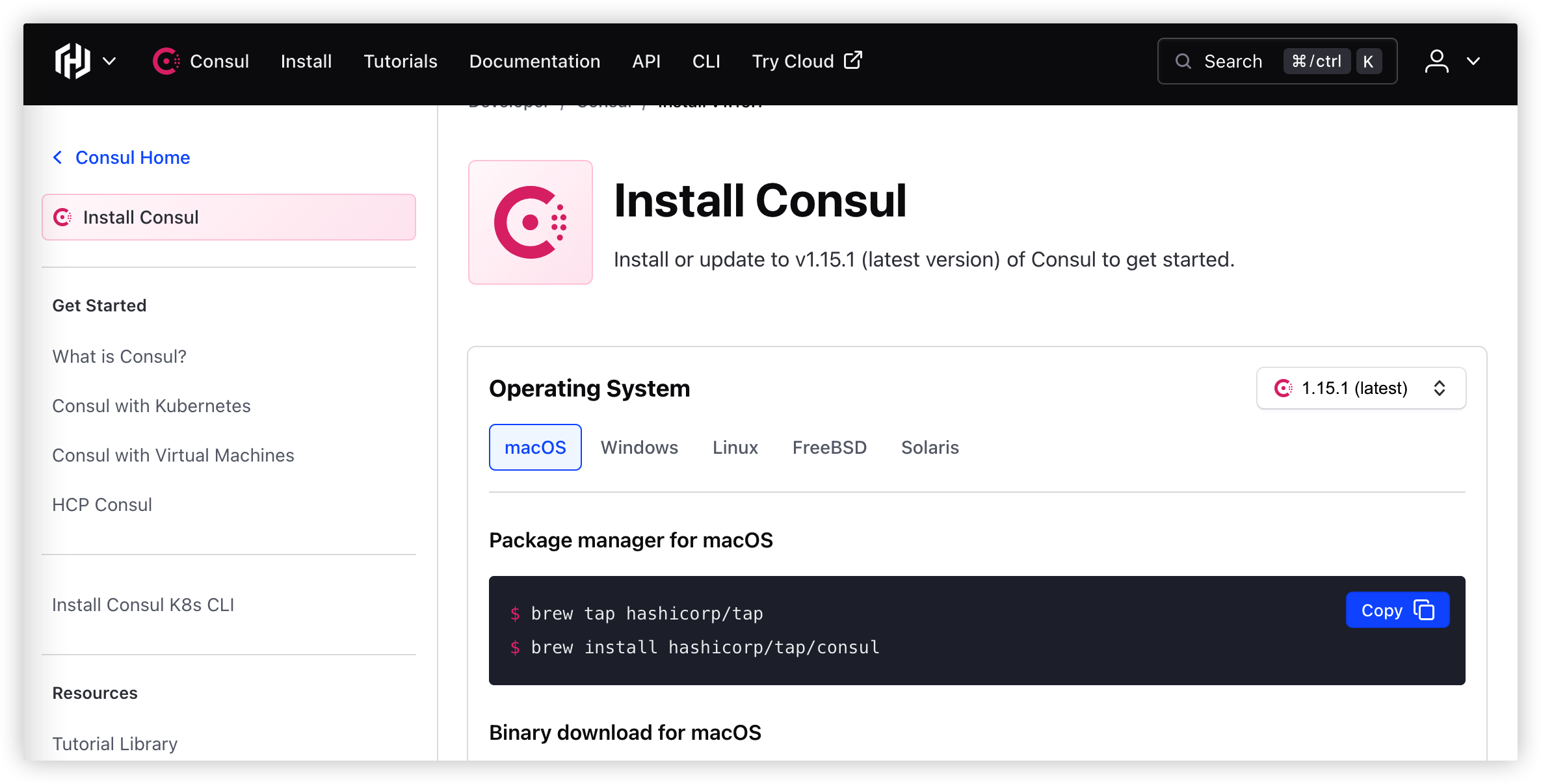Screen dimensions: 1541x784
Task: Click the HashiCorp menu dropdown icon
Action: tap(109, 62)
